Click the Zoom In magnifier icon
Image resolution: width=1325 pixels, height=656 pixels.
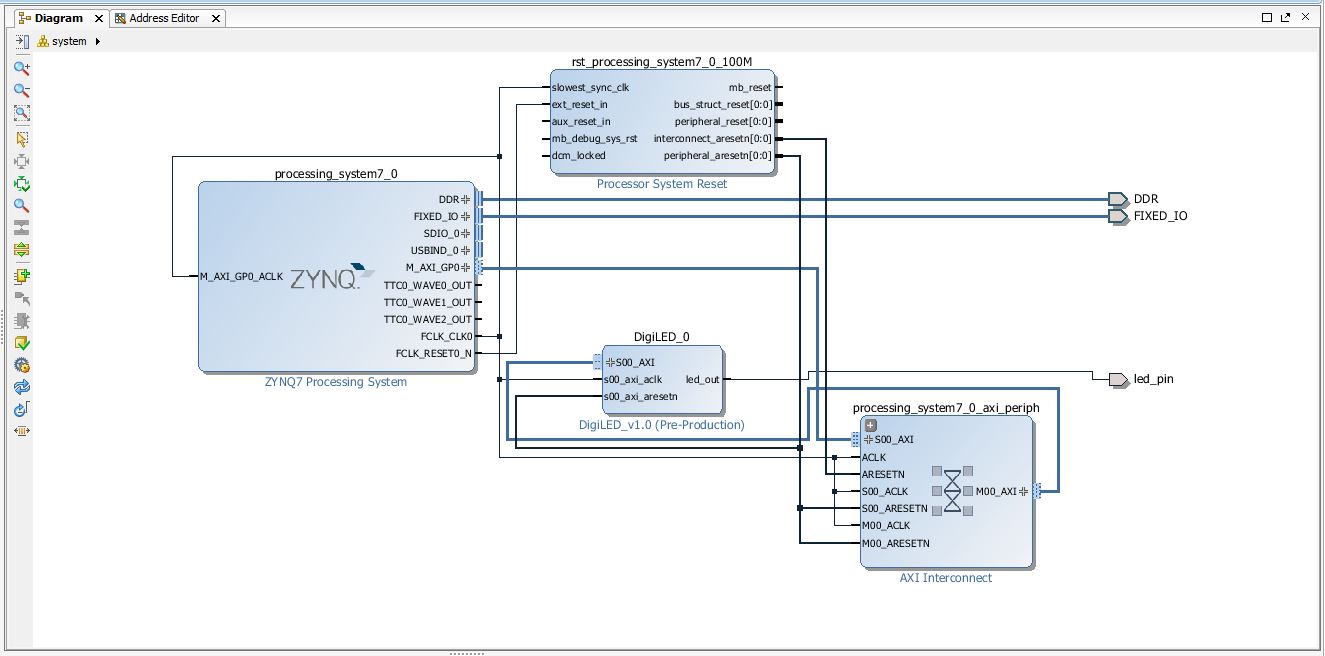[x=21, y=69]
